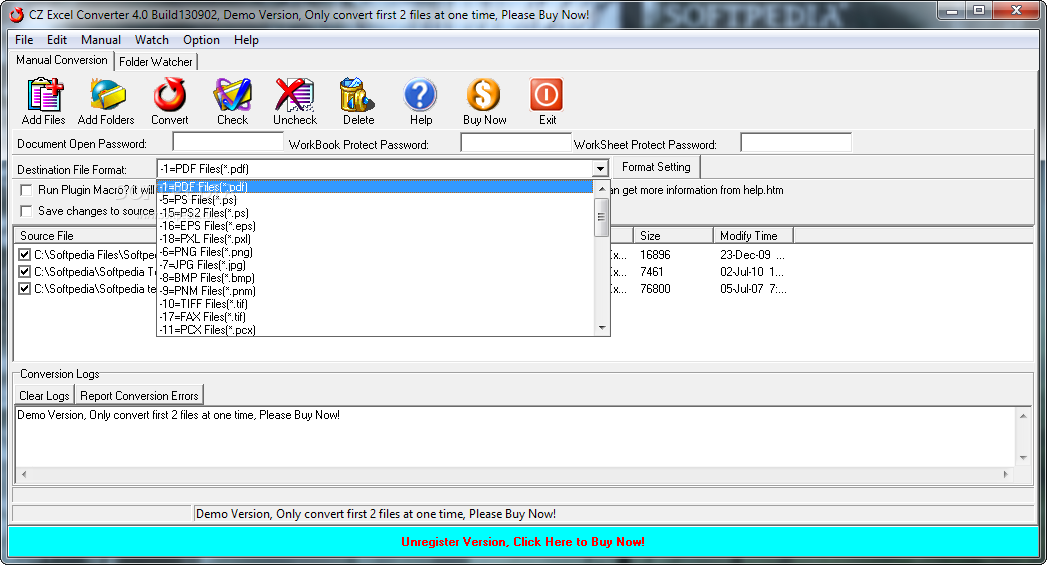The width and height of the screenshot is (1047, 565).
Task: Click the conversion log scroll up arrow
Action: click(x=1023, y=416)
